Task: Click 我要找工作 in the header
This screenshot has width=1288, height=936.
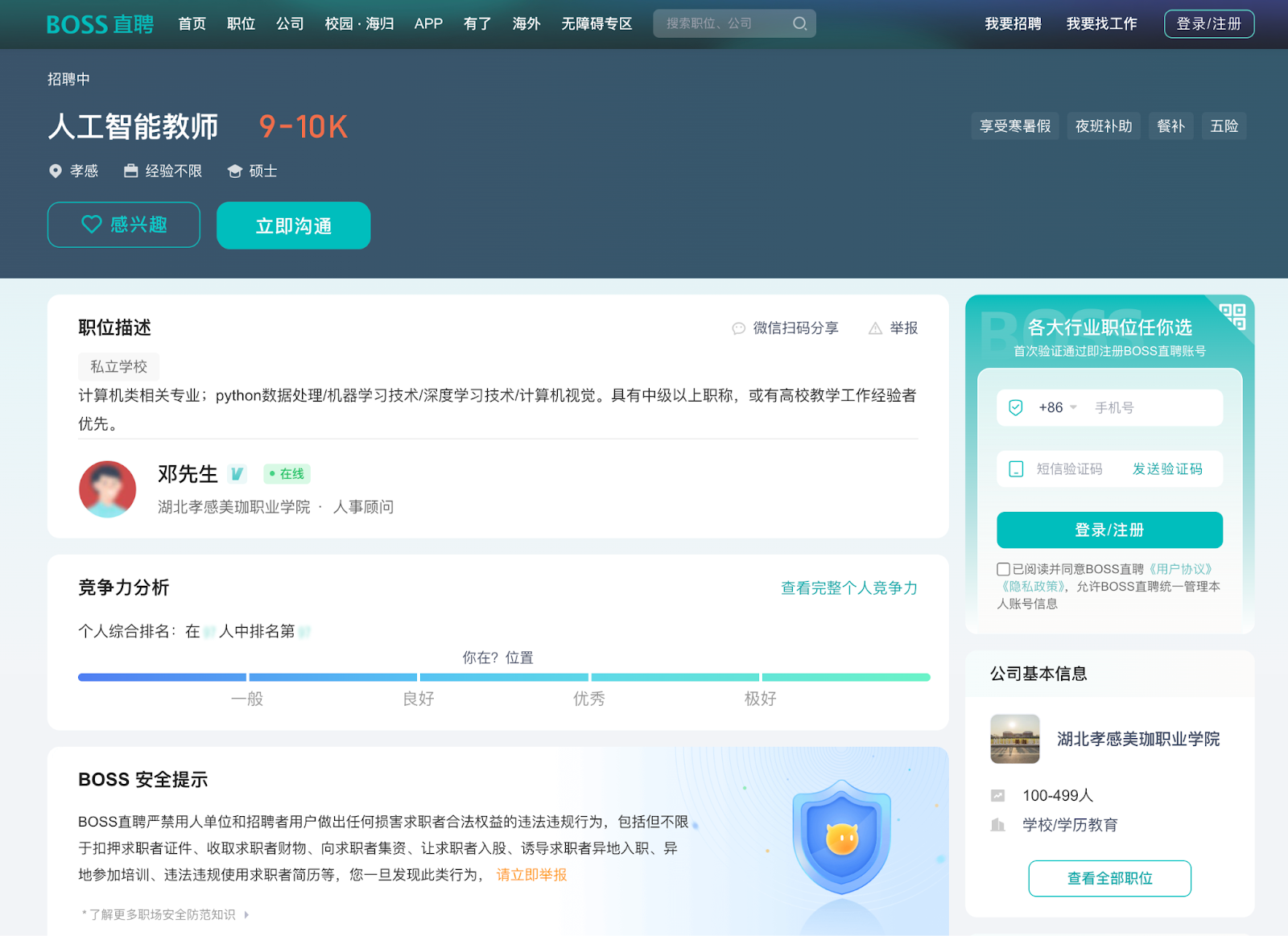Action: (x=1101, y=23)
